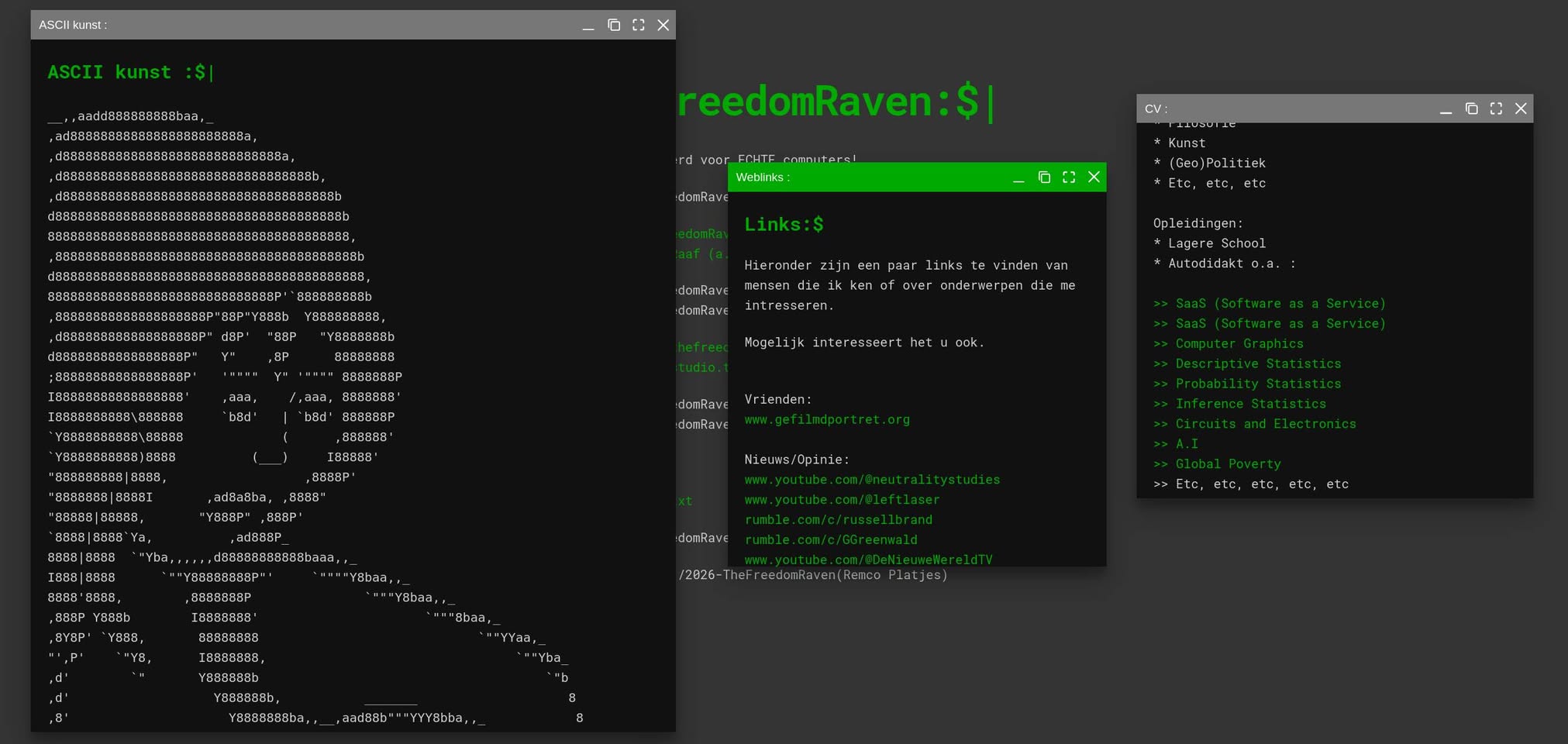This screenshot has width=1568, height=744.
Task: Select the Computer Graphics entry
Action: [x=1229, y=344]
